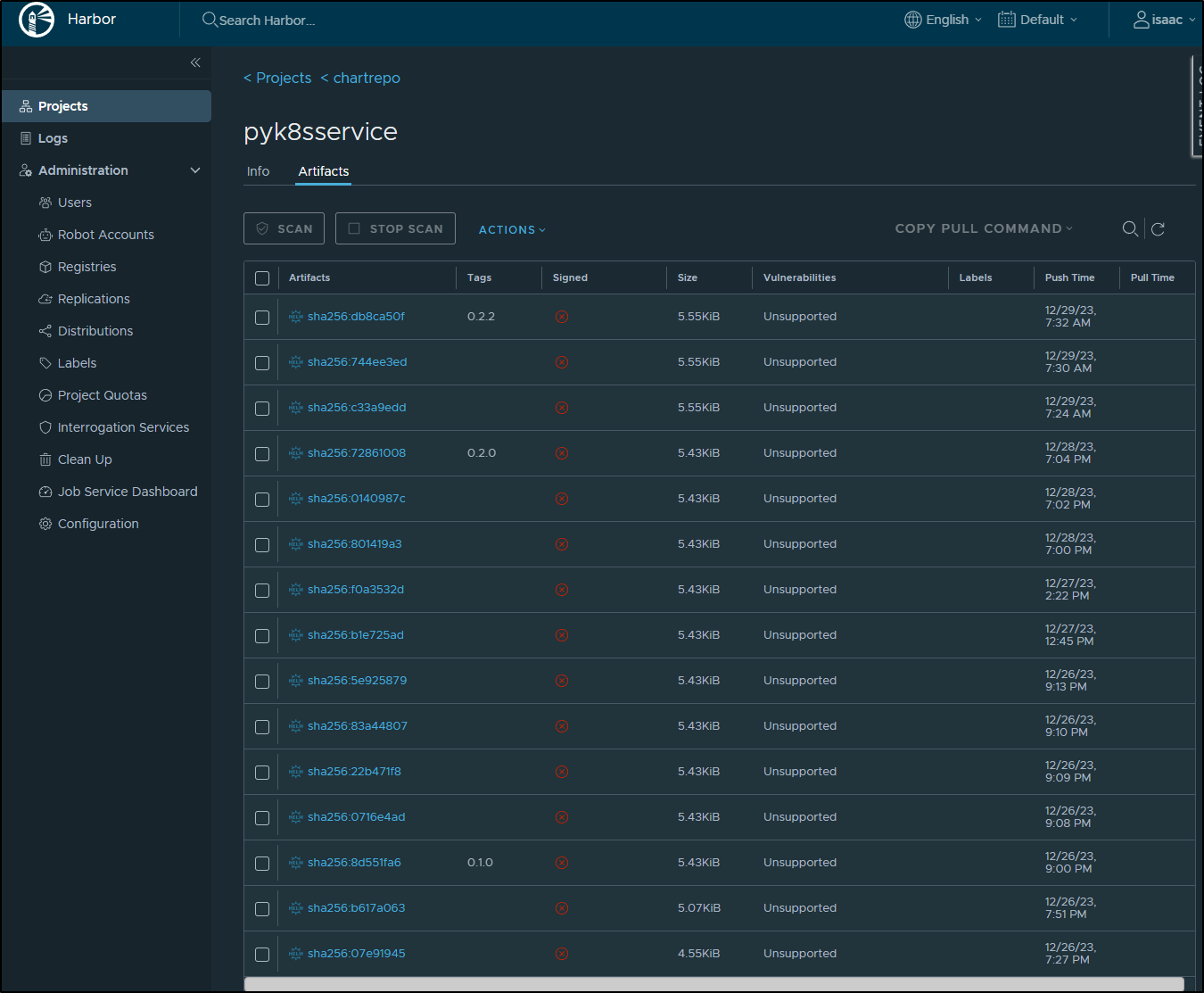Viewport: 1204px width, 993px height.
Task: Click the Registries box icon
Action: (x=45, y=267)
